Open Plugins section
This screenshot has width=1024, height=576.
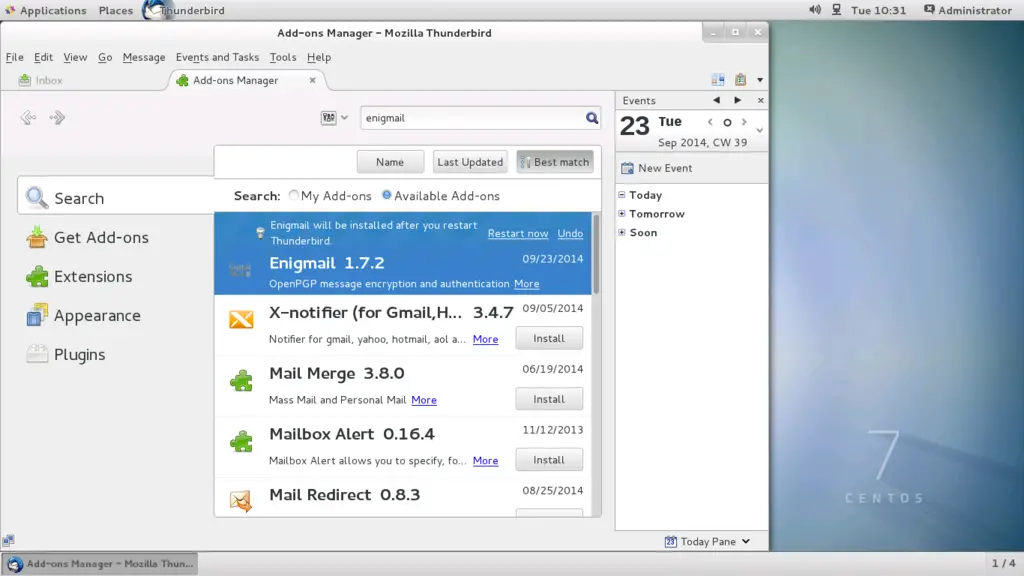coord(66,355)
